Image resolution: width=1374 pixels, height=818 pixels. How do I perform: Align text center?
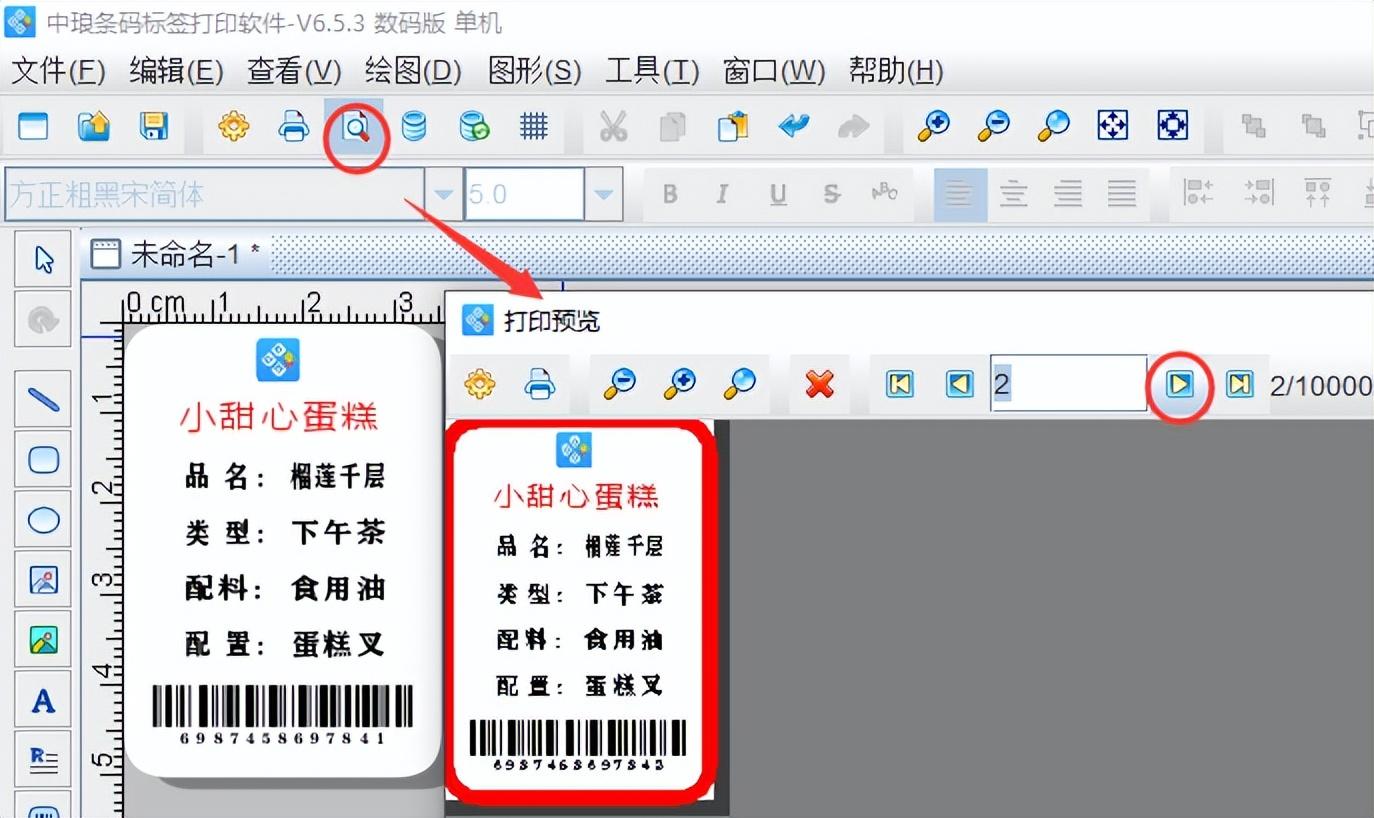1014,194
